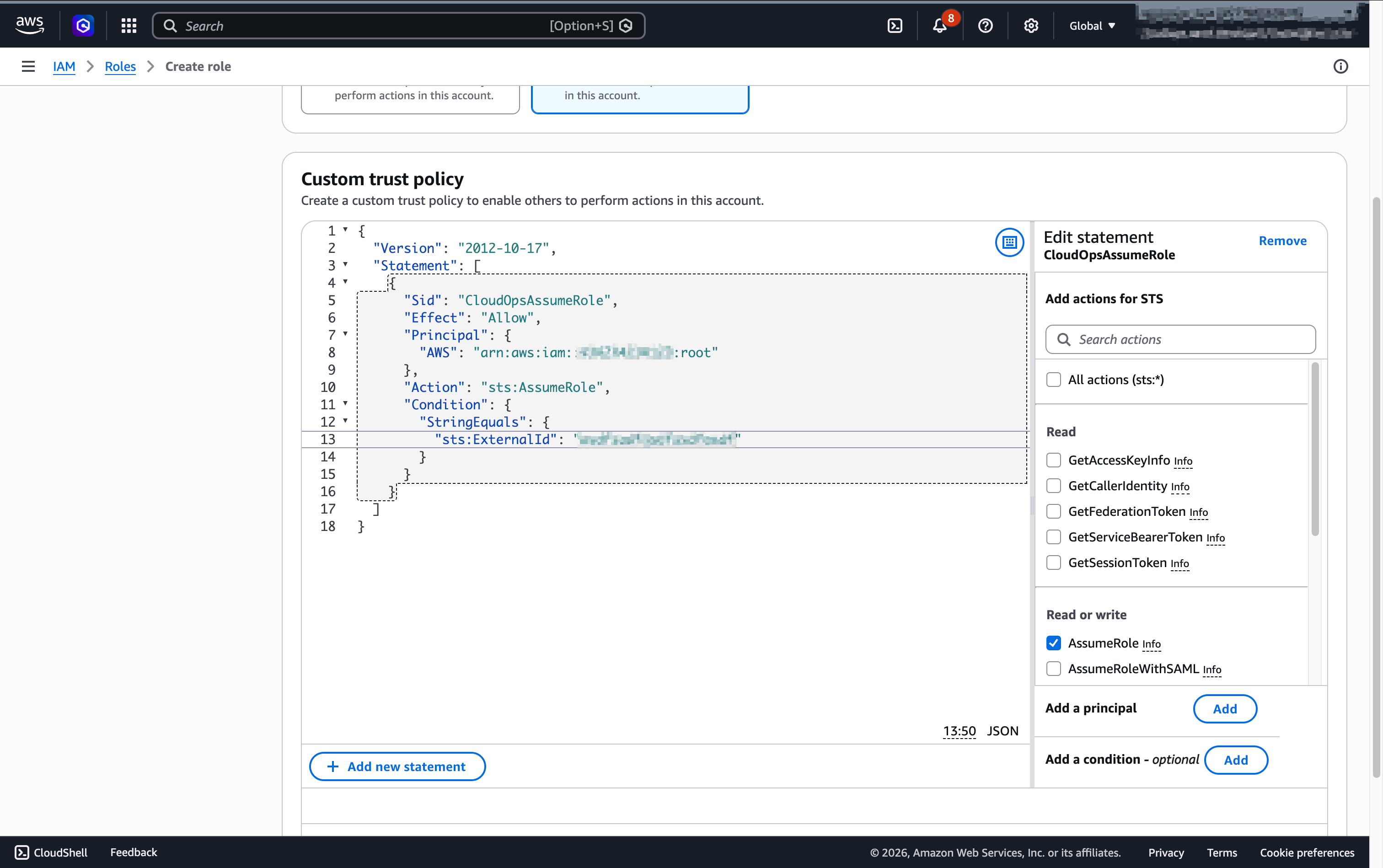Click Add new statement
Screen dimensions: 1383x868
click(397, 766)
